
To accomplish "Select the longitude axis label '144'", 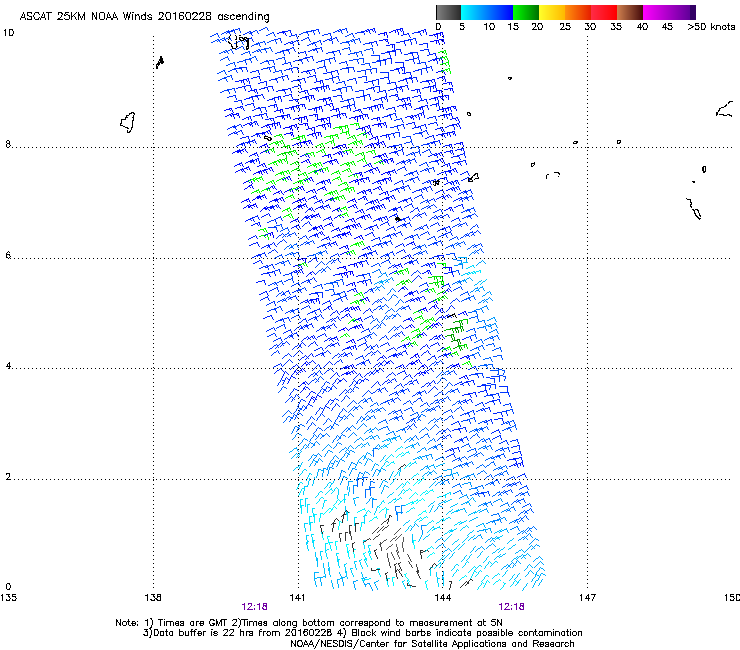I will point(443,598).
